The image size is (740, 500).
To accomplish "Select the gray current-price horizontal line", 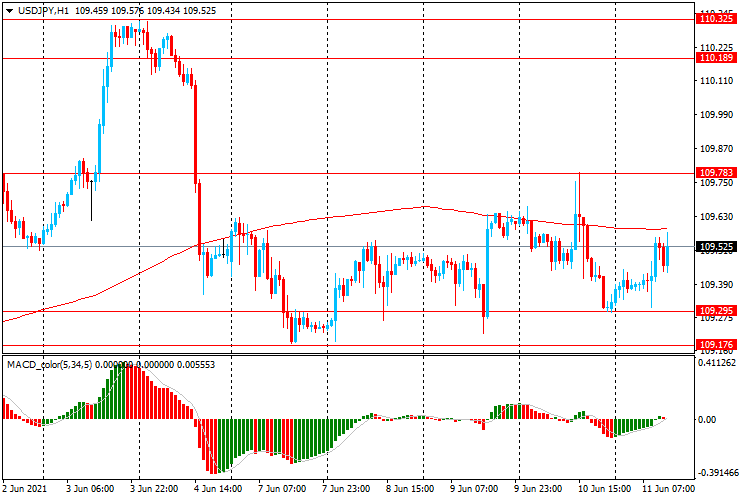I will (x=349, y=246).
